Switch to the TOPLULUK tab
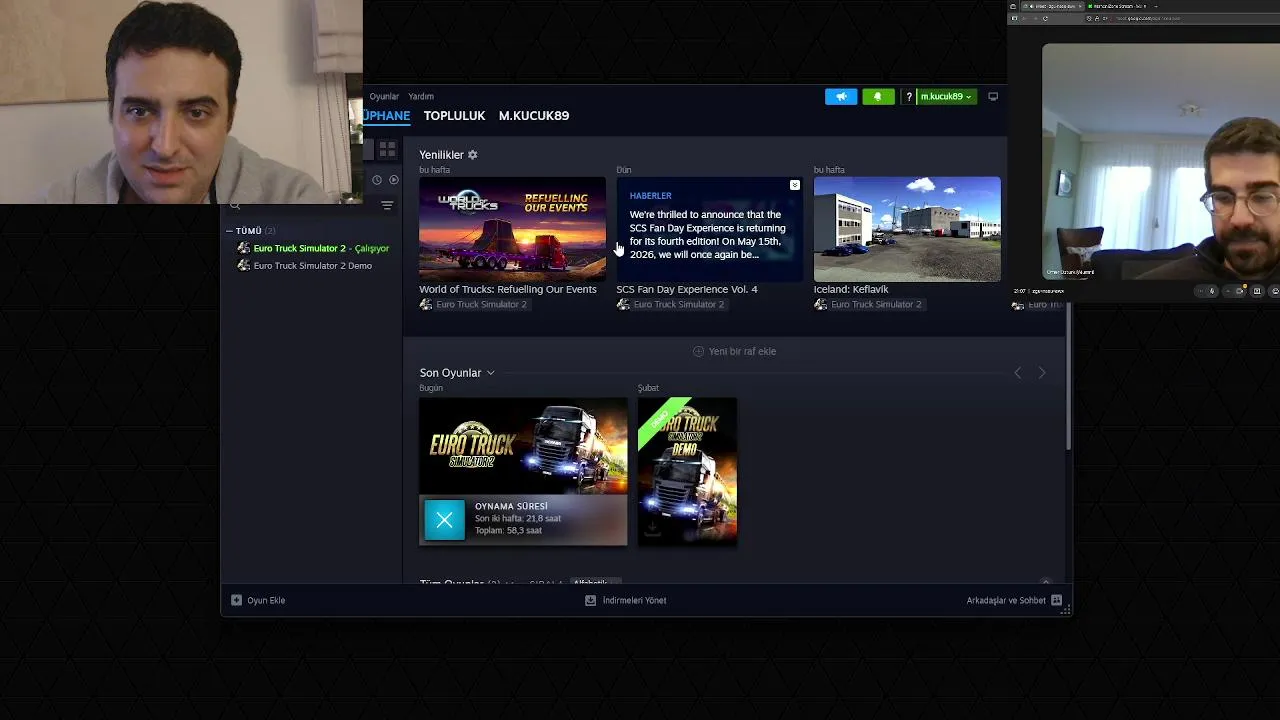Image resolution: width=1280 pixels, height=720 pixels. coord(454,116)
